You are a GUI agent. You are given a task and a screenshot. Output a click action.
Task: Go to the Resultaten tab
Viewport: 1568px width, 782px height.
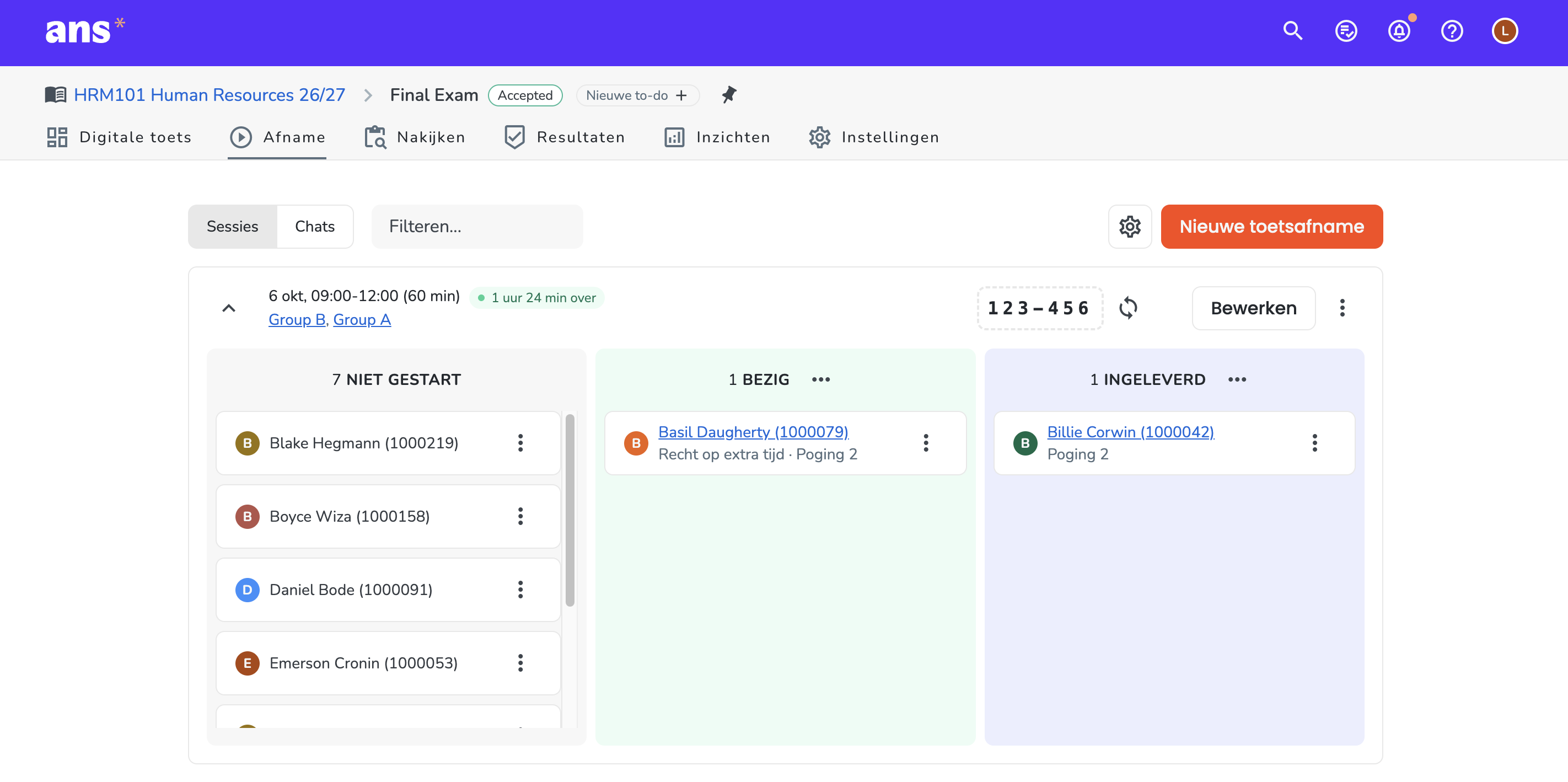pyautogui.click(x=565, y=138)
